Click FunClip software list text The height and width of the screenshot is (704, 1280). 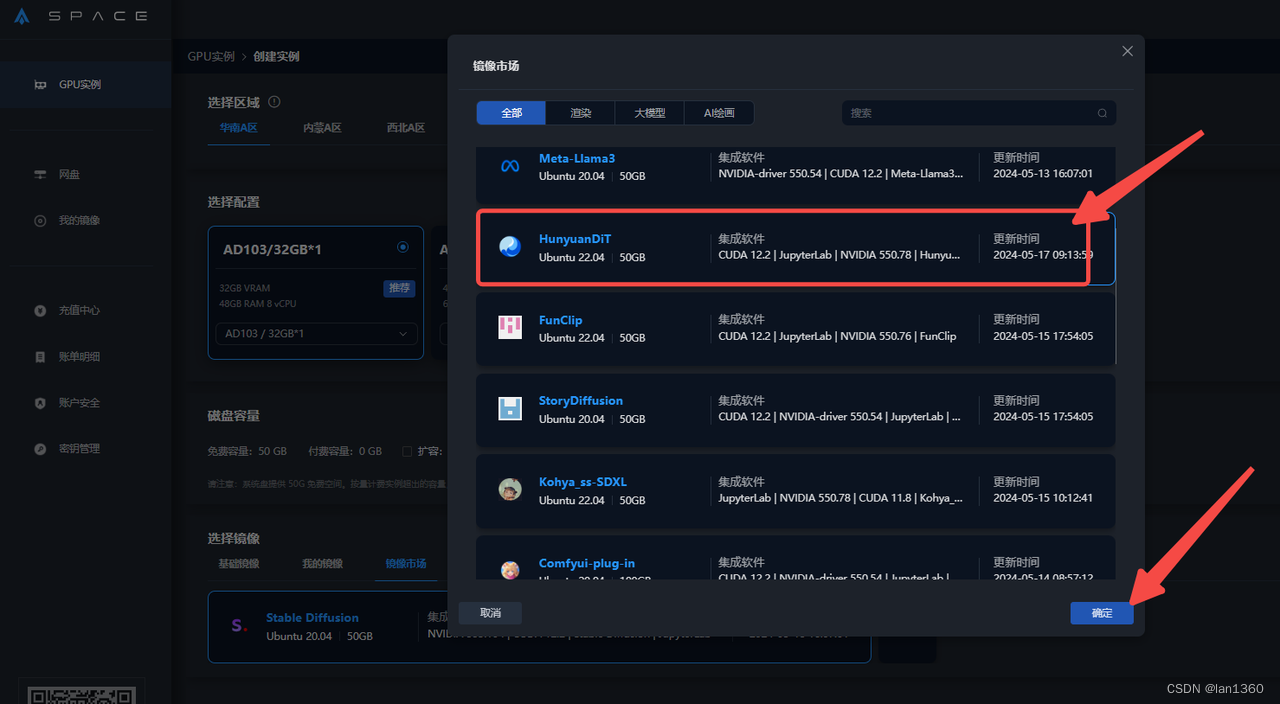coord(837,337)
